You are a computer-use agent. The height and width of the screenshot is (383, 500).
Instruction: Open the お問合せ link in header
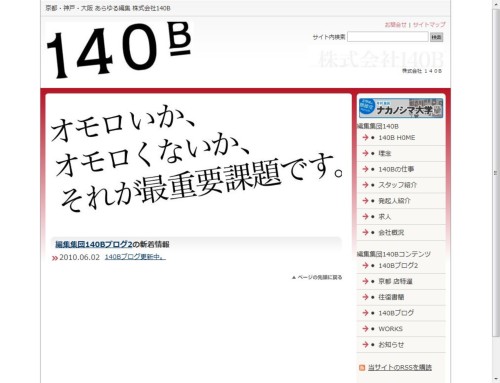point(396,25)
